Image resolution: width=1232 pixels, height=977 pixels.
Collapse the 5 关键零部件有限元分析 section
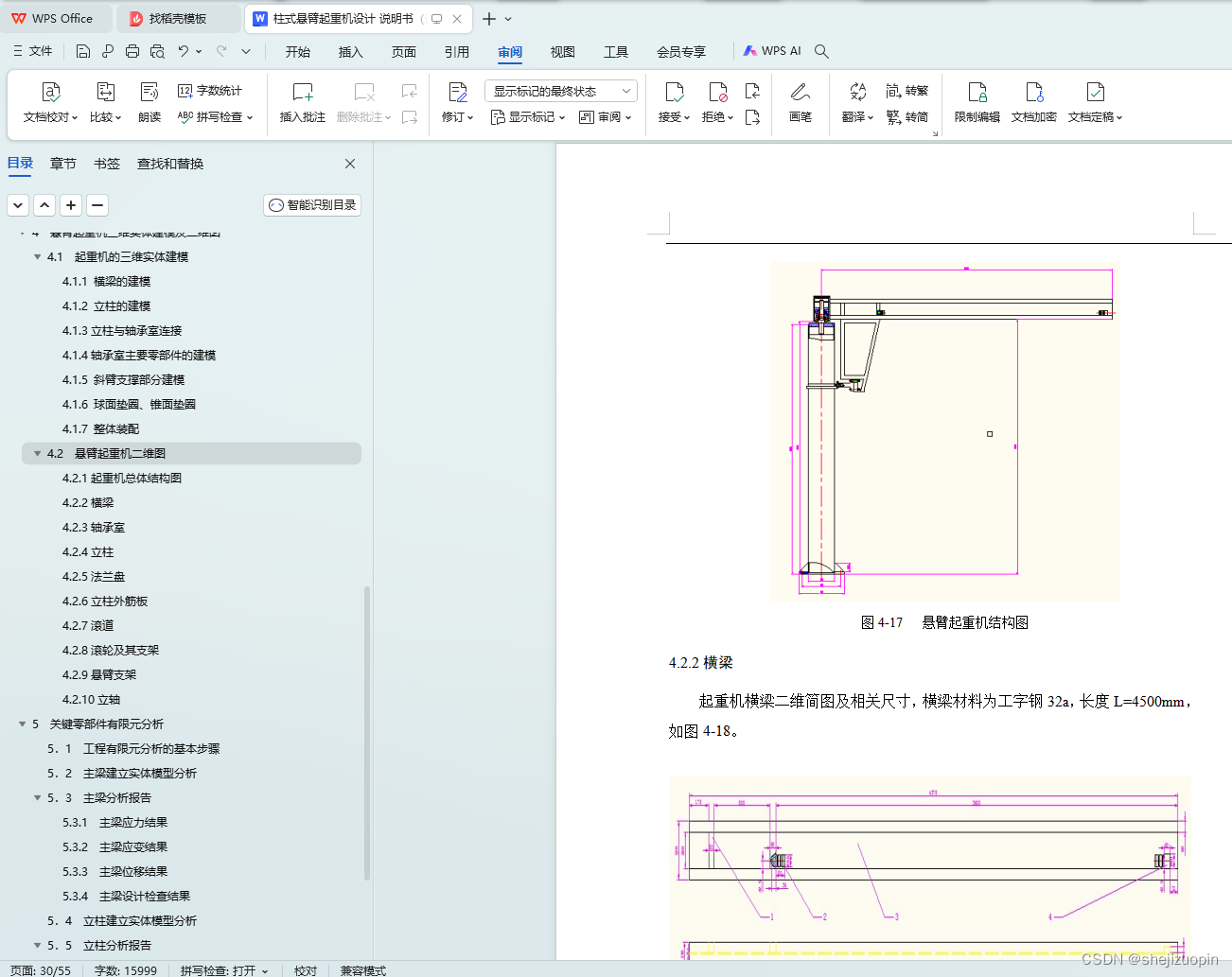coord(22,724)
